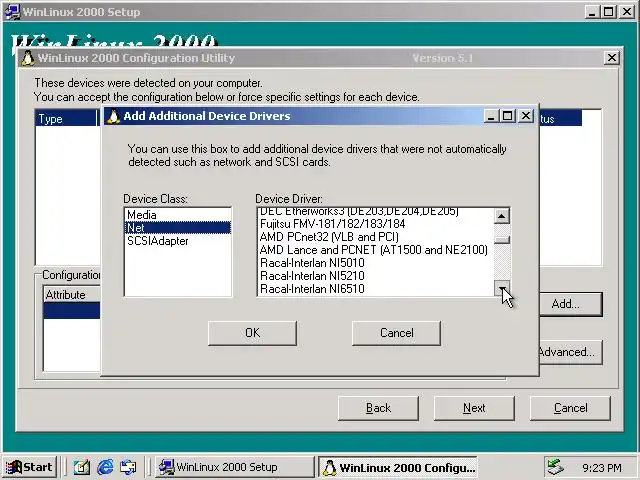The image size is (640, 480).
Task: Click penguin icon in Configuration Utility title bar
Action: click(28, 58)
